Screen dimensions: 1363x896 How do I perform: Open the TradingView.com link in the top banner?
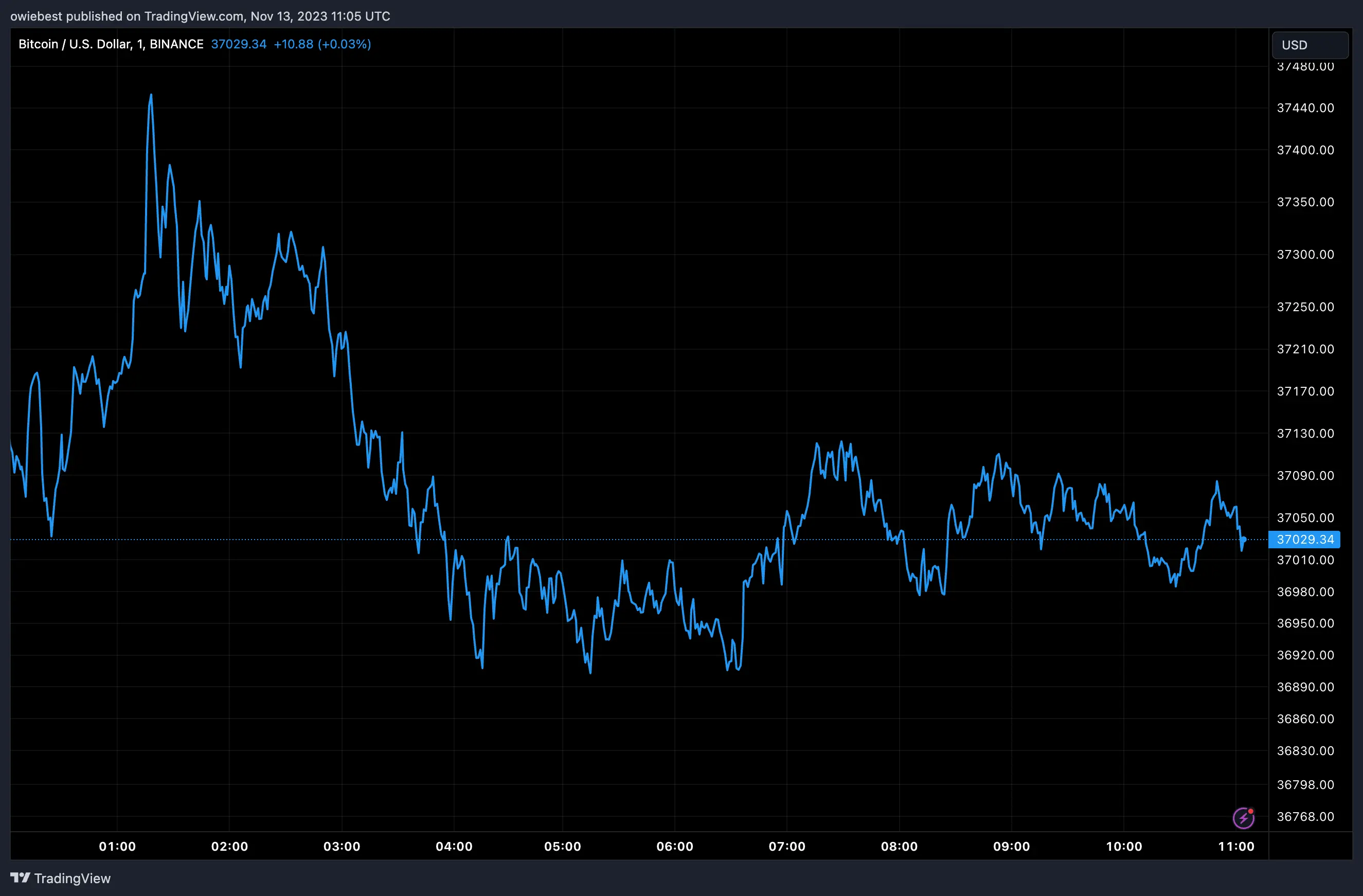[x=193, y=16]
